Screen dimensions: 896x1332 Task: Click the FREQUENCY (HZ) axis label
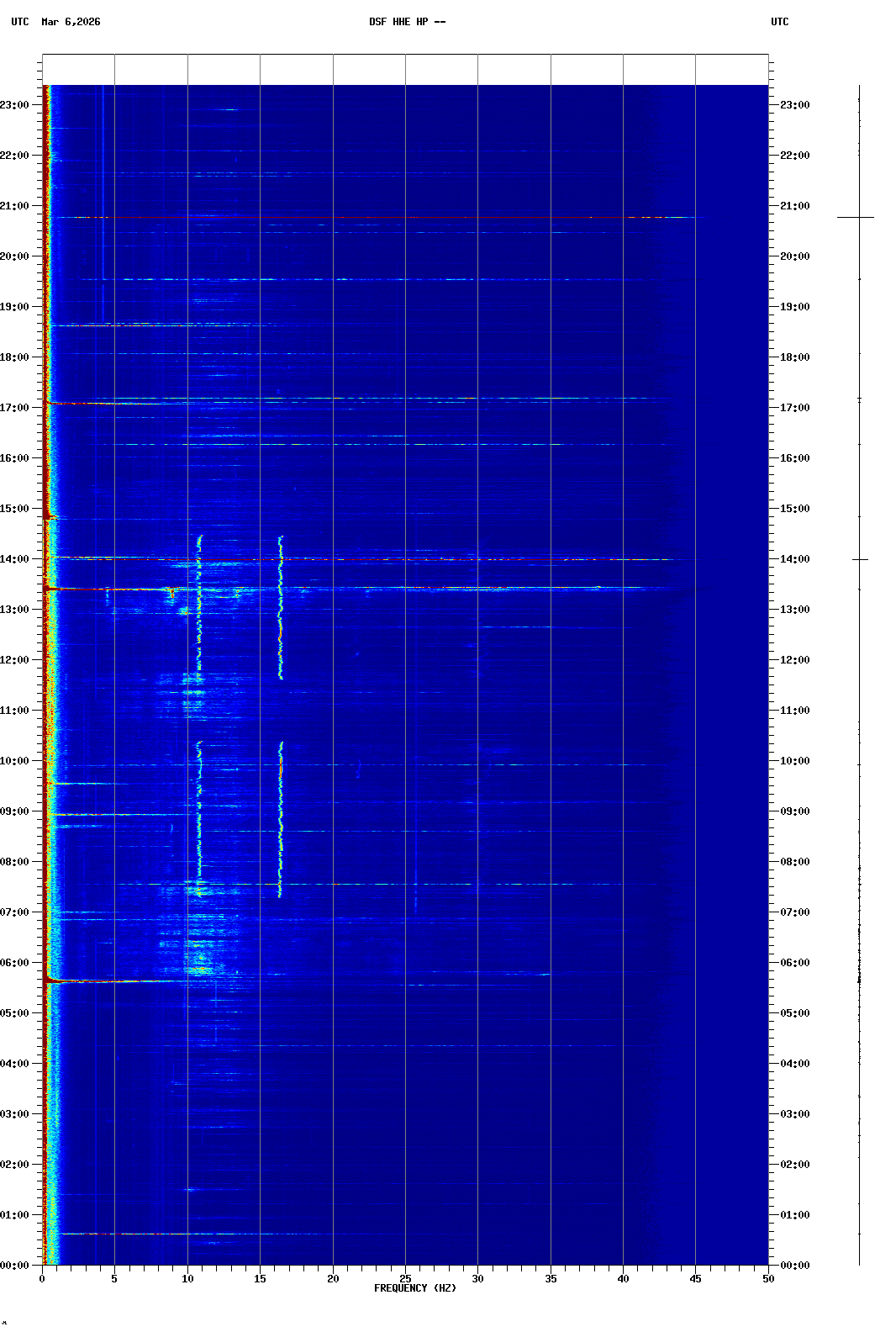(414, 1288)
